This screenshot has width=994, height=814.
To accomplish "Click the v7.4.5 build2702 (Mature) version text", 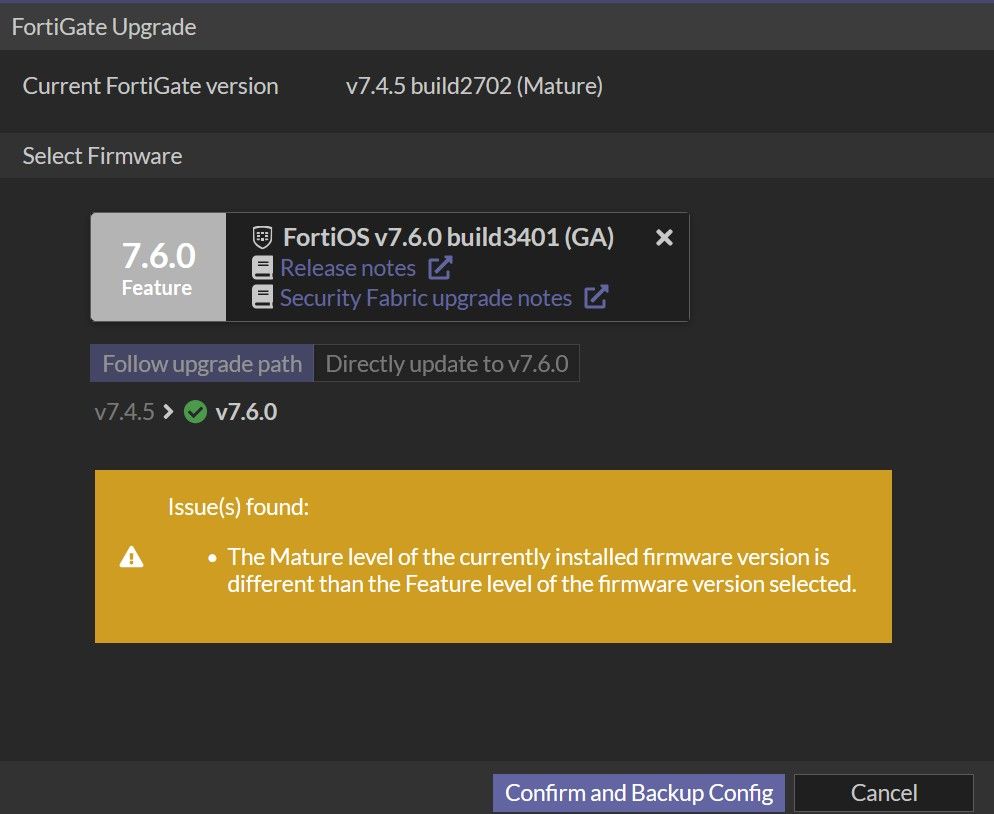I will pyautogui.click(x=474, y=86).
